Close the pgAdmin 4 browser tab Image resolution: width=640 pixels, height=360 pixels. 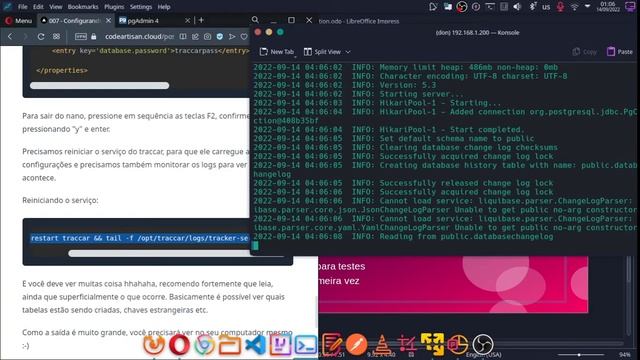click(x=187, y=20)
